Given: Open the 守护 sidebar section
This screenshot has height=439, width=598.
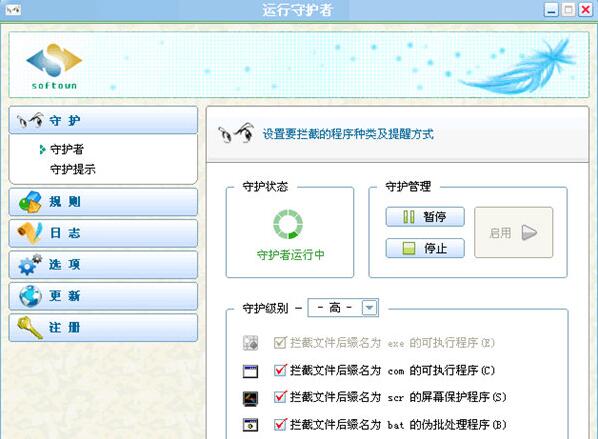Looking at the screenshot, I should [103, 121].
